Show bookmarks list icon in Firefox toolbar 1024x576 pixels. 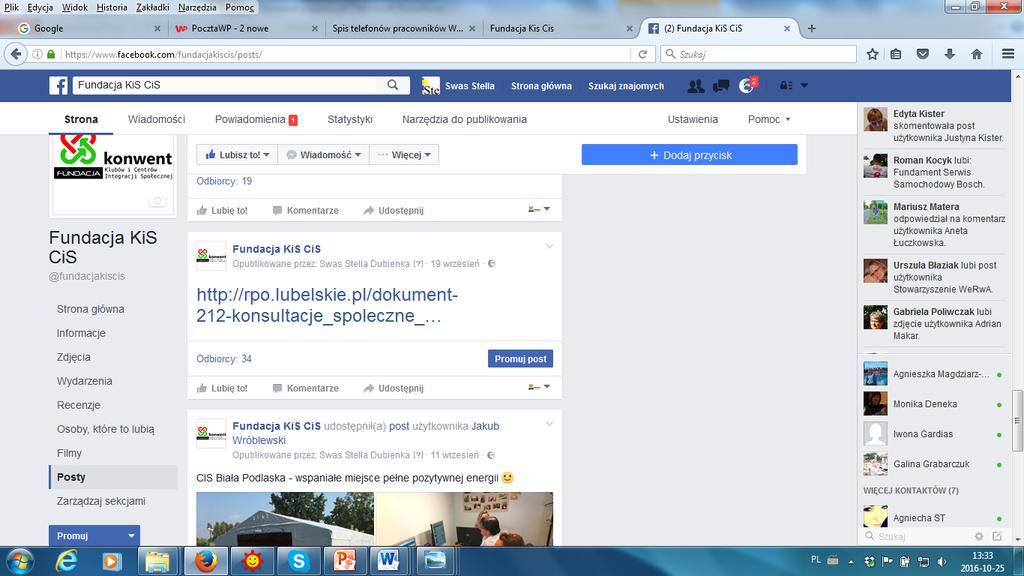click(896, 54)
